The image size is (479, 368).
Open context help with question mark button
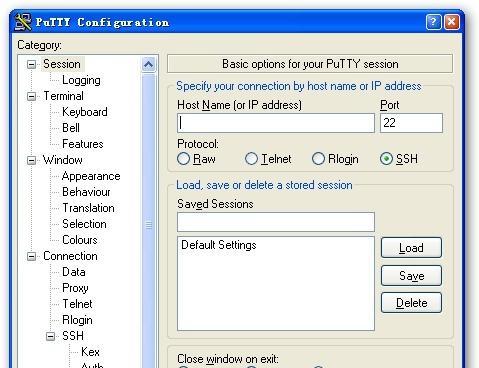pyautogui.click(x=433, y=22)
